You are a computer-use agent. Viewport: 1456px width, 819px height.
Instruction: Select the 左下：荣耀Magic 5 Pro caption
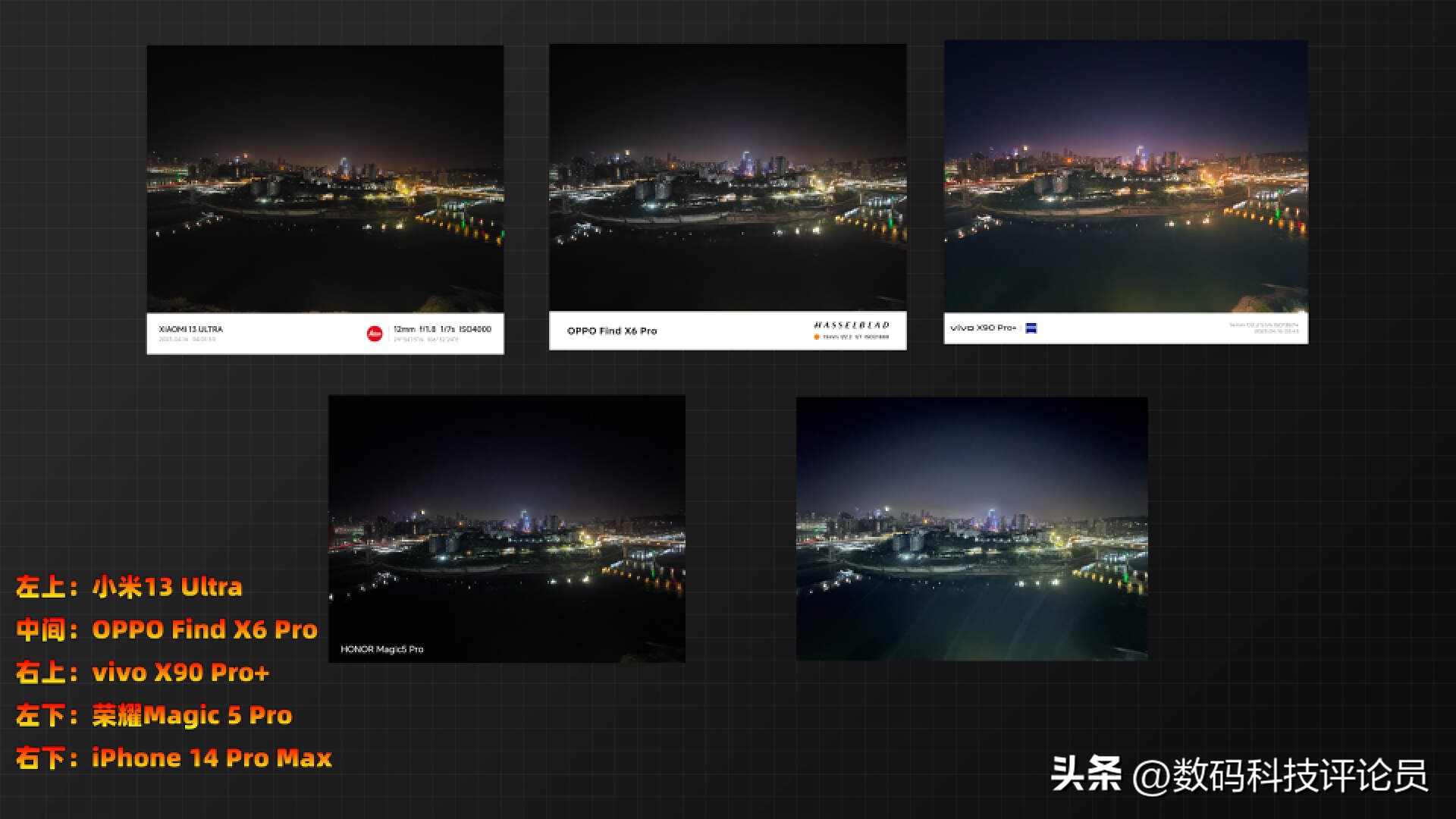[154, 715]
